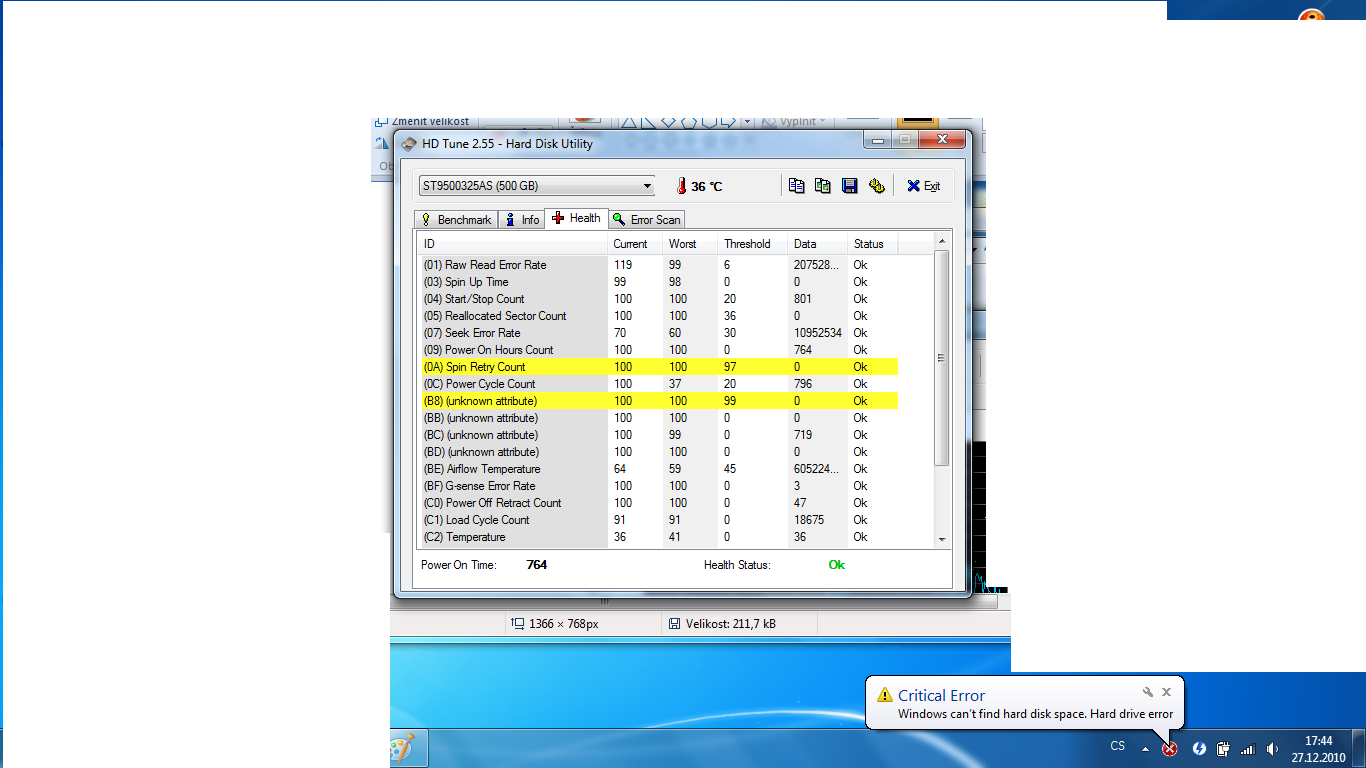Click the down arrow of the attribute list scrollbar
The image size is (1366, 768).
point(941,540)
